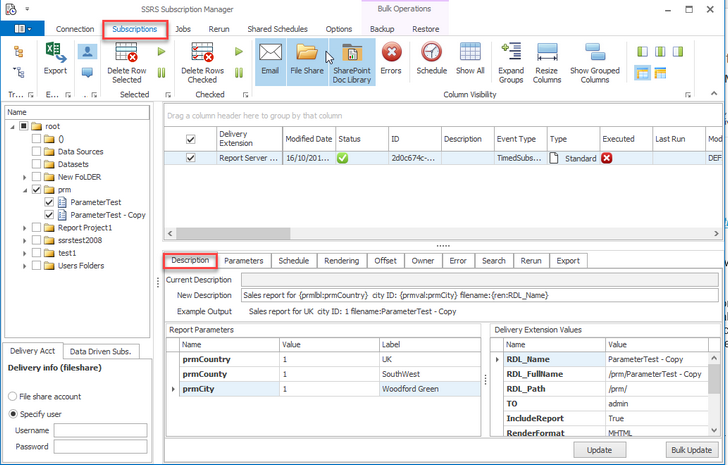
Task: Toggle the header checkbox in subscriptions grid
Action: (x=190, y=139)
